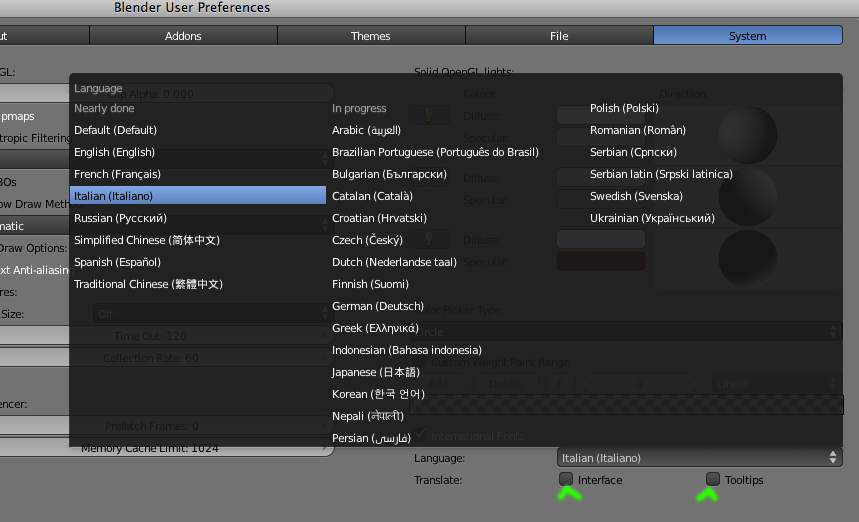Enable the Tooltips translation checkbox

click(713, 479)
